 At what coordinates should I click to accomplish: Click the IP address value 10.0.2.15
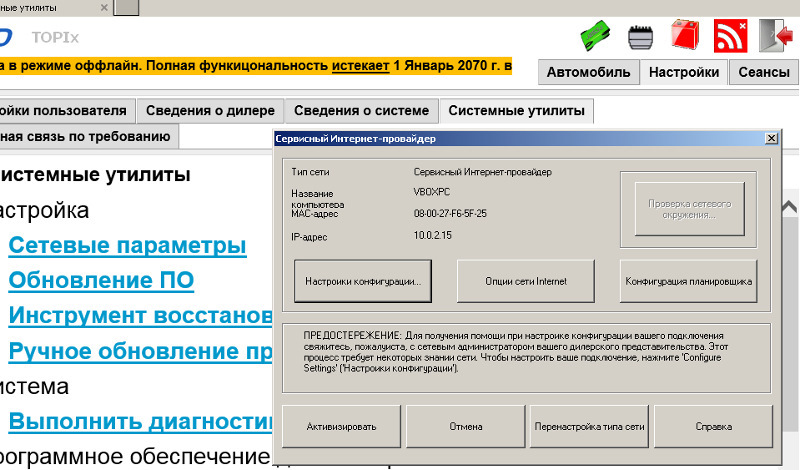[433, 235]
